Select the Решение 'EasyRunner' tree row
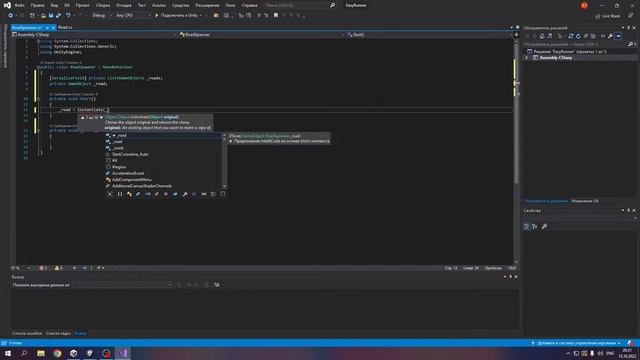Viewport: 640px width, 360px height. 580,52
